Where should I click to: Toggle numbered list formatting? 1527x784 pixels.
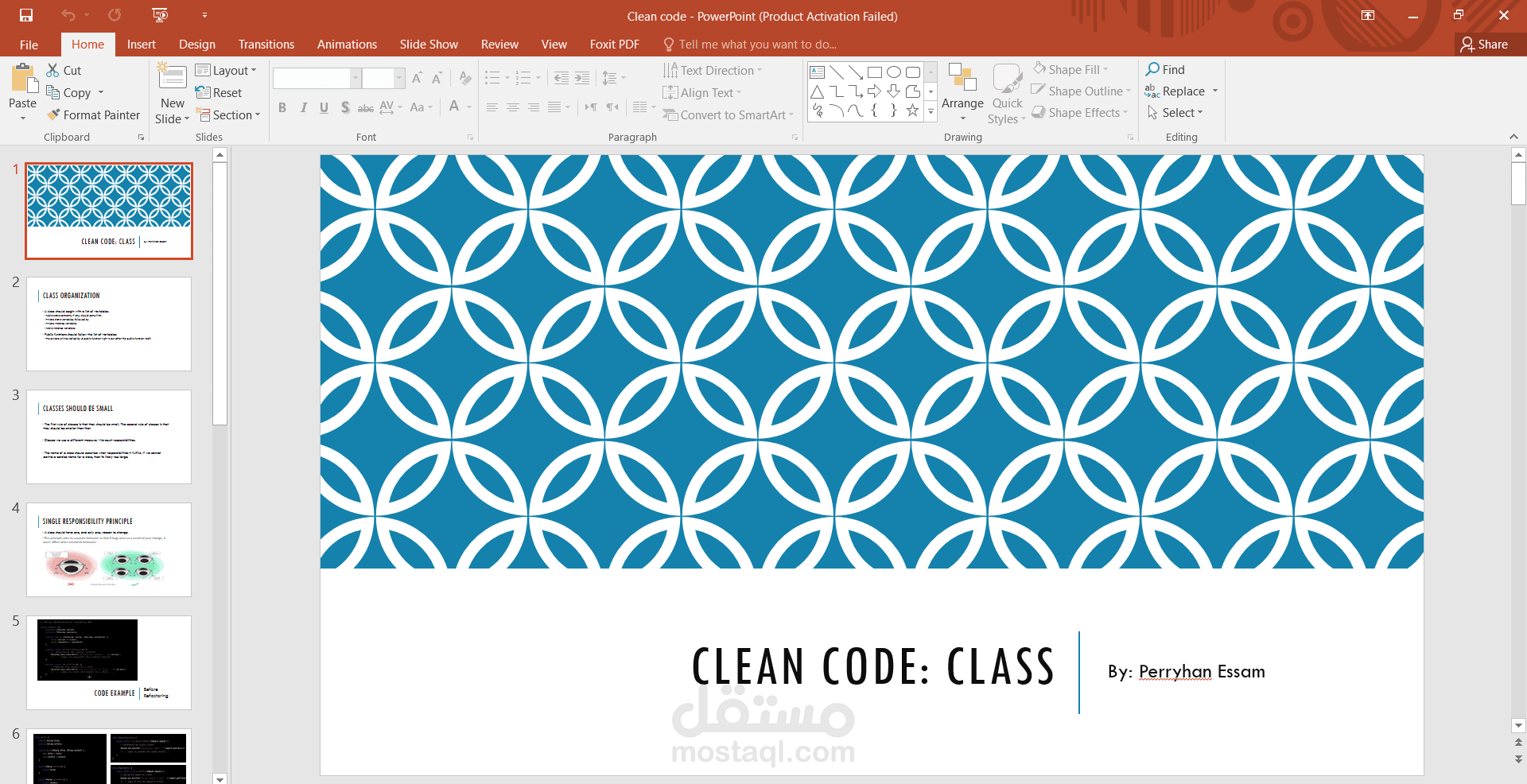pyautogui.click(x=523, y=77)
